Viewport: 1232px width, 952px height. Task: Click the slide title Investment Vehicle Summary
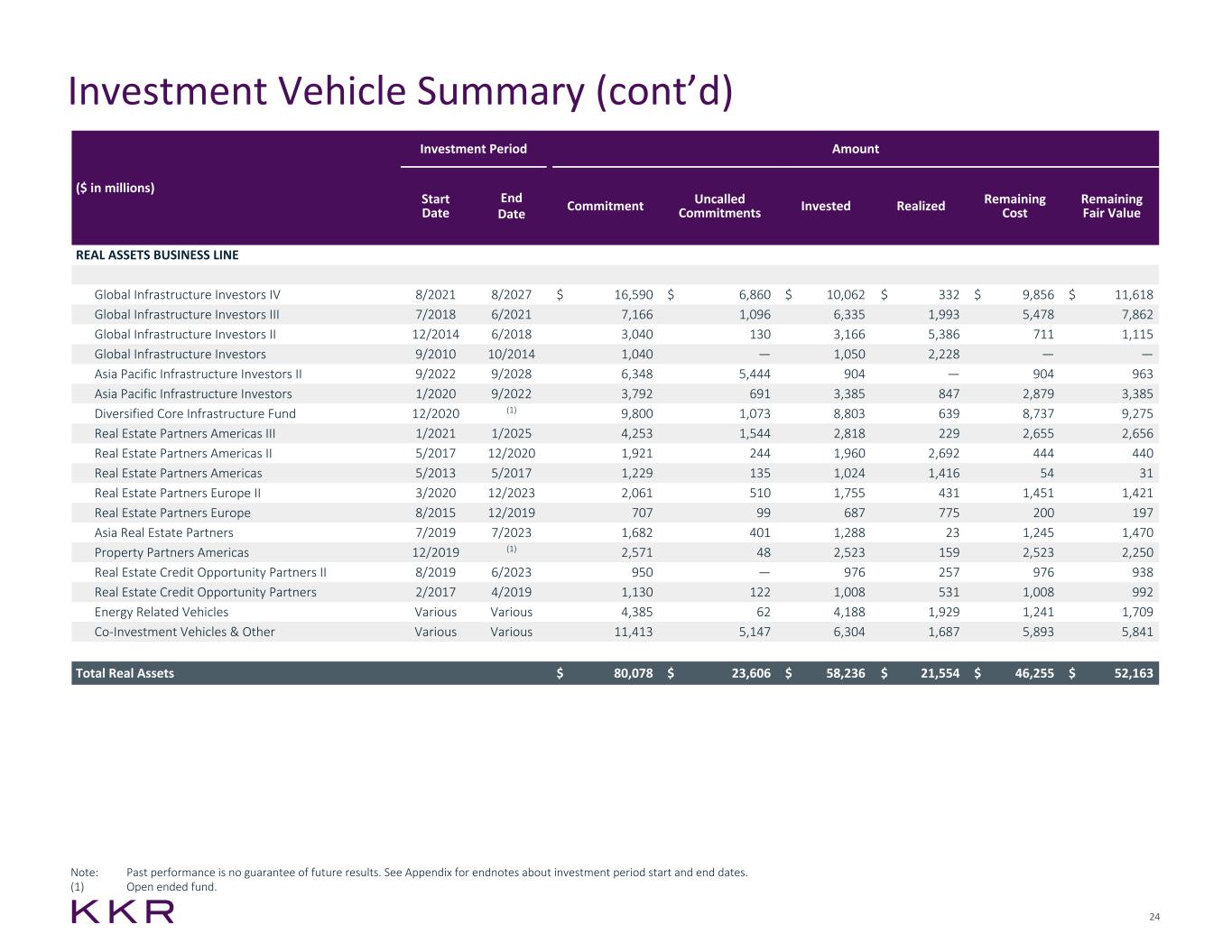coord(400,92)
